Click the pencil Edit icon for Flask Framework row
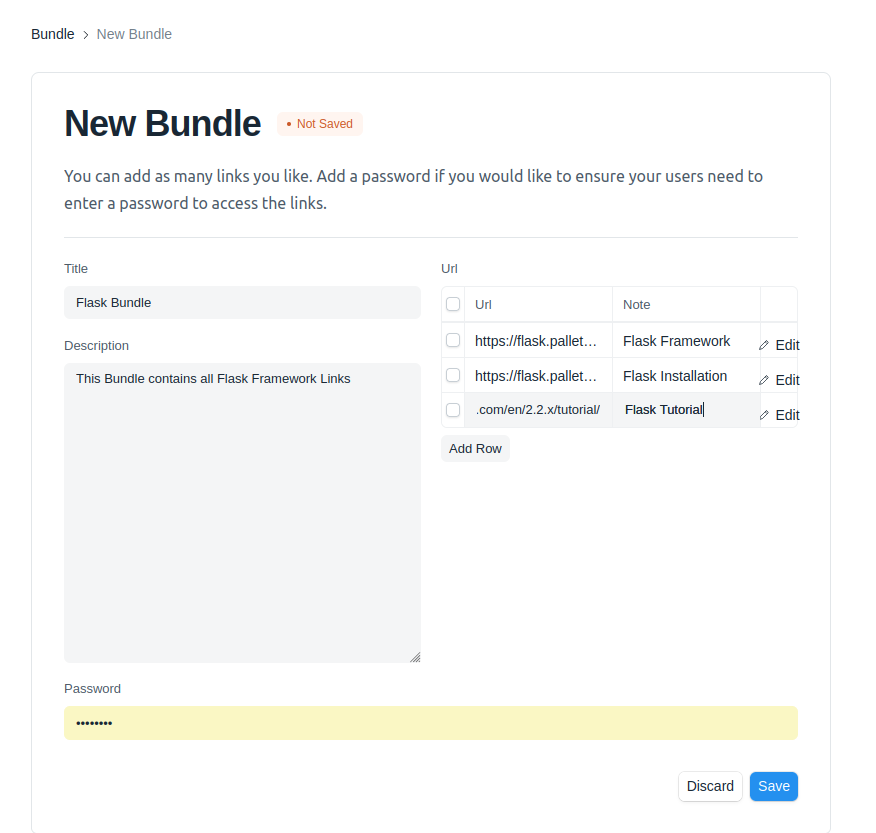The height and width of the screenshot is (833, 876). coord(764,345)
